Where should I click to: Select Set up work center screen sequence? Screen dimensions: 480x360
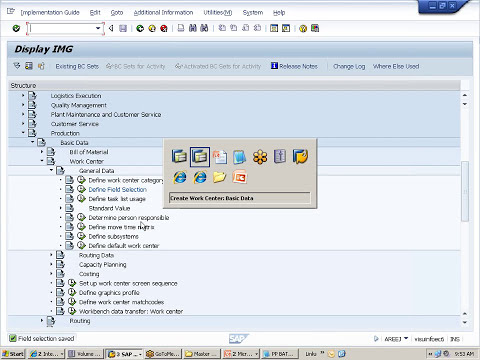tap(128, 283)
